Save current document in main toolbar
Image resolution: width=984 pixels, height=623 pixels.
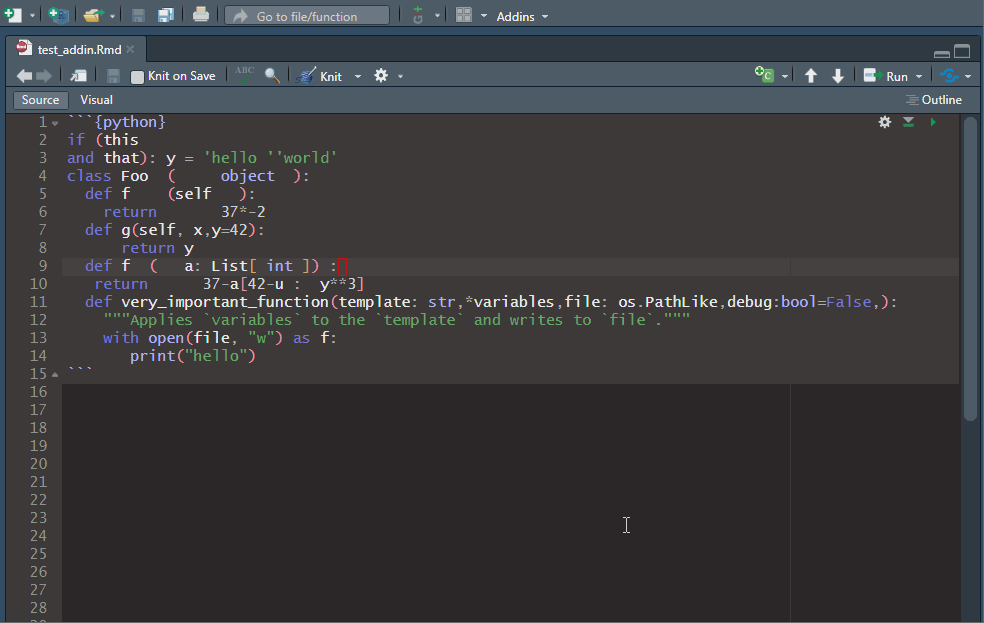click(138, 15)
